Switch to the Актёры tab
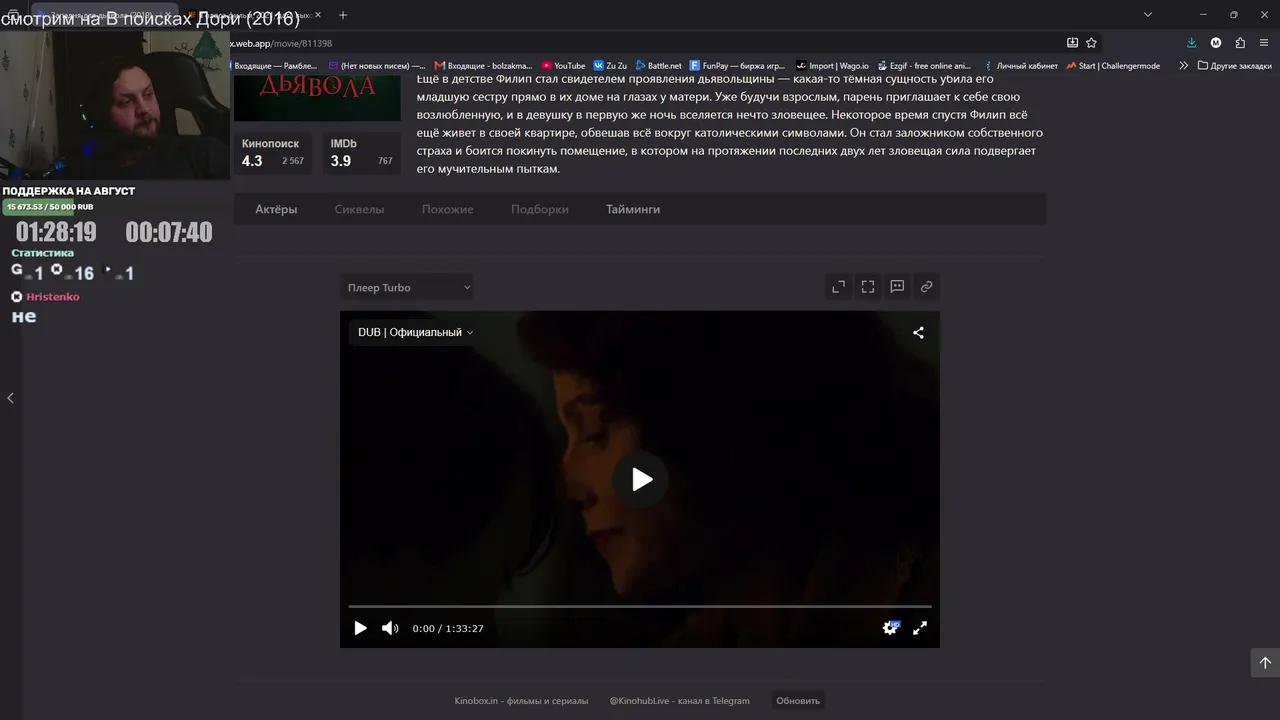 point(276,209)
